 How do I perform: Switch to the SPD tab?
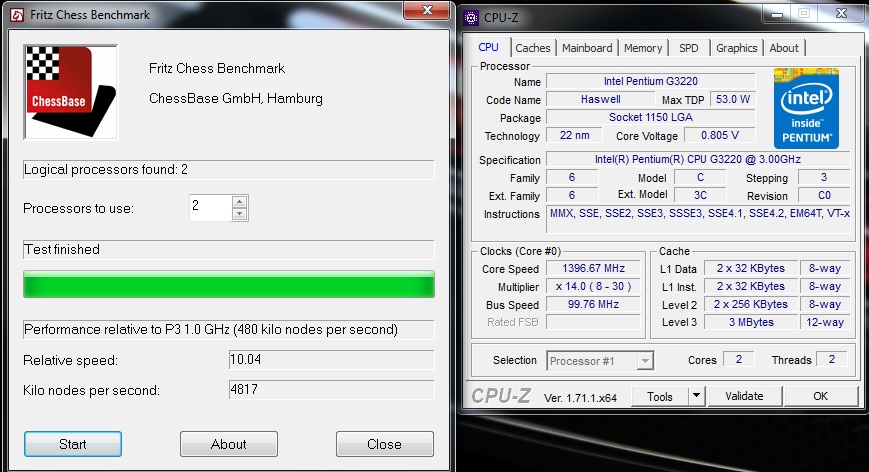(688, 48)
